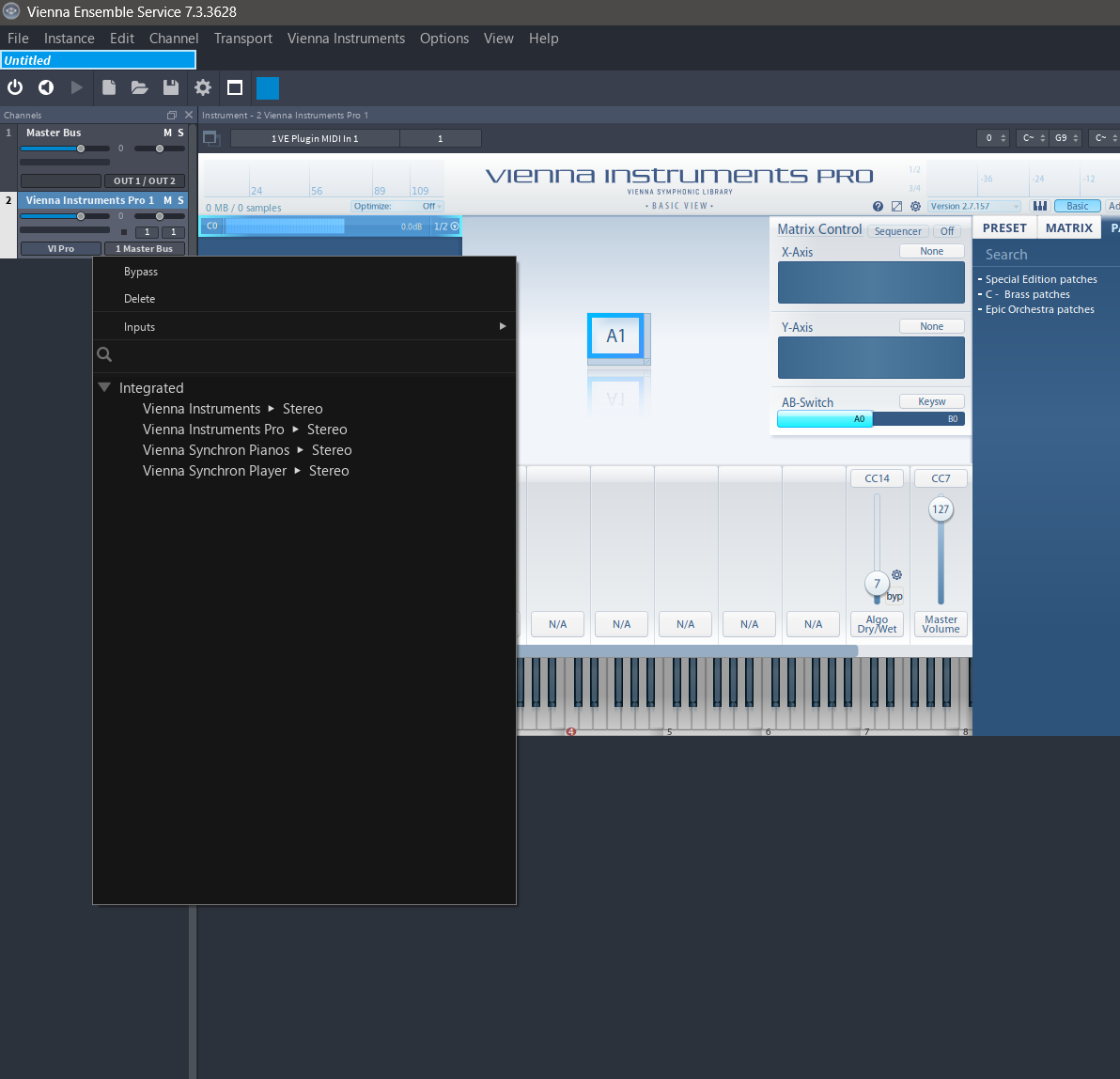Click the CC7 controller button
1120x1079 pixels.
941,478
